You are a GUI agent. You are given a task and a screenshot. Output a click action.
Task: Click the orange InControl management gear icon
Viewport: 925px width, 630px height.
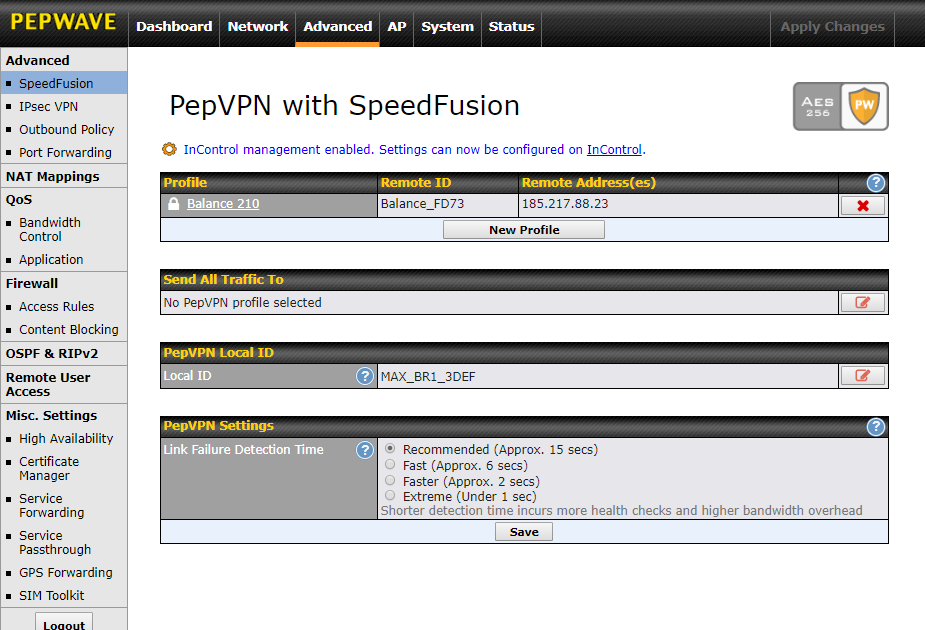[169, 150]
